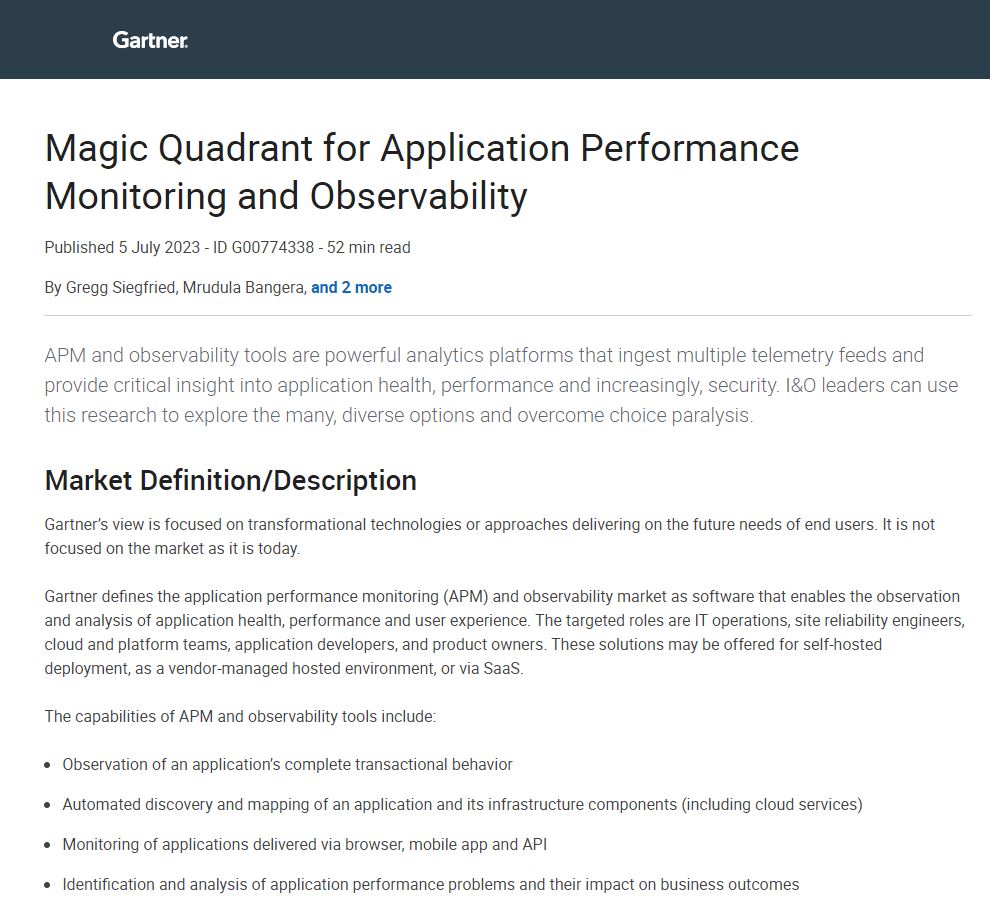
Task: Click the "52 min read" label
Action: pyautogui.click(x=369, y=248)
